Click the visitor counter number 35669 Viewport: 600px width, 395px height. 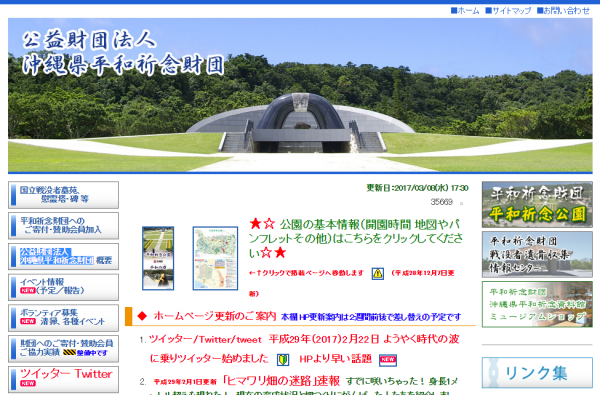tap(442, 202)
